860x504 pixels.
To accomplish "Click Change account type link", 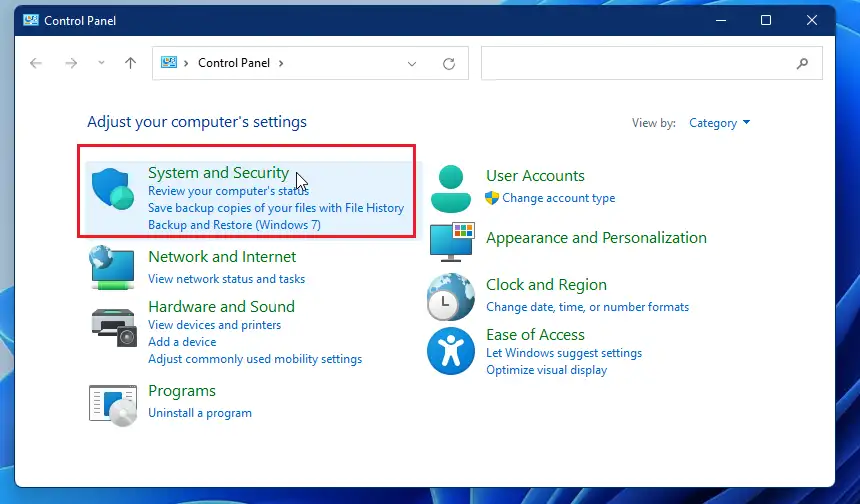I will (558, 198).
